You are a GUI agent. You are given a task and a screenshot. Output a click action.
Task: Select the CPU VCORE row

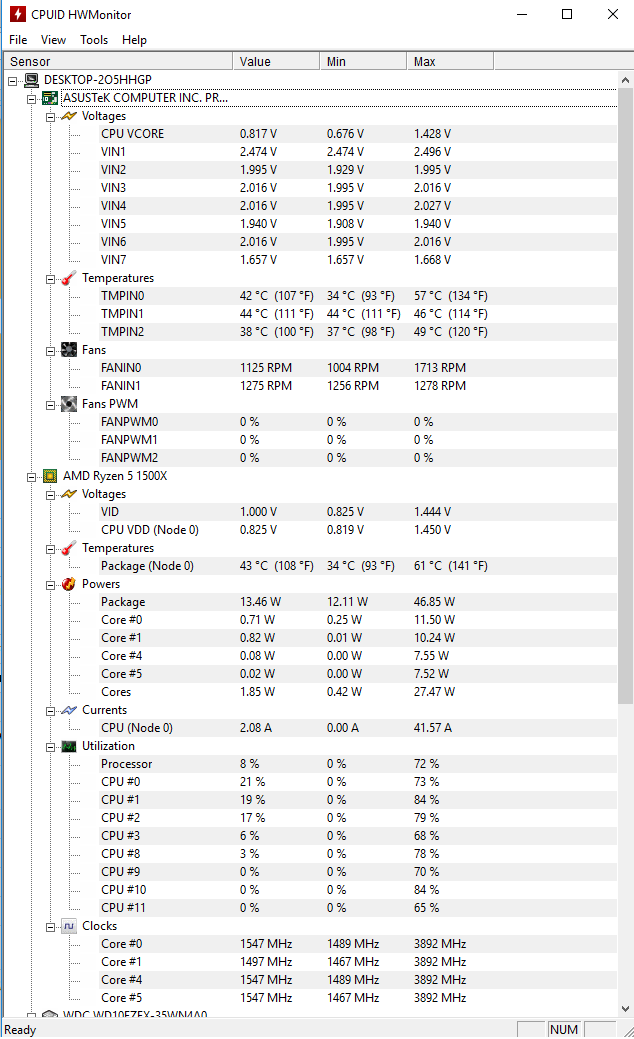coord(344,134)
